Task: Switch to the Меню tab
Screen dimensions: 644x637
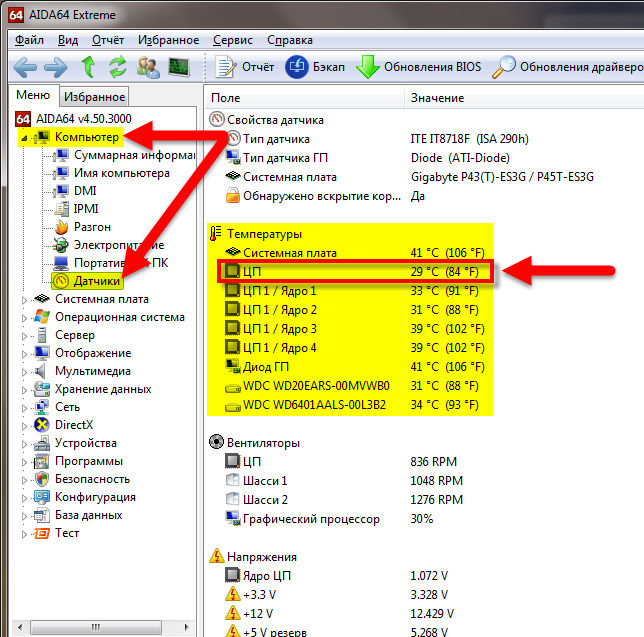Action: (33, 95)
